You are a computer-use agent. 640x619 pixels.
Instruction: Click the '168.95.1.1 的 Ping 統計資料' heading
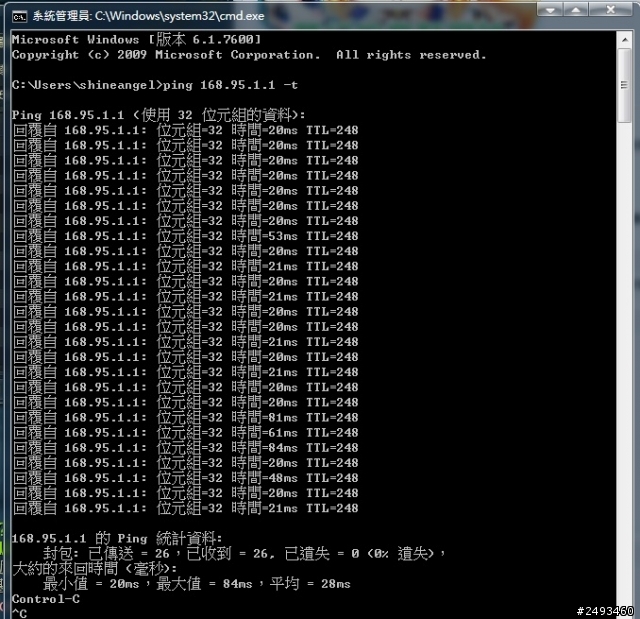(117, 538)
